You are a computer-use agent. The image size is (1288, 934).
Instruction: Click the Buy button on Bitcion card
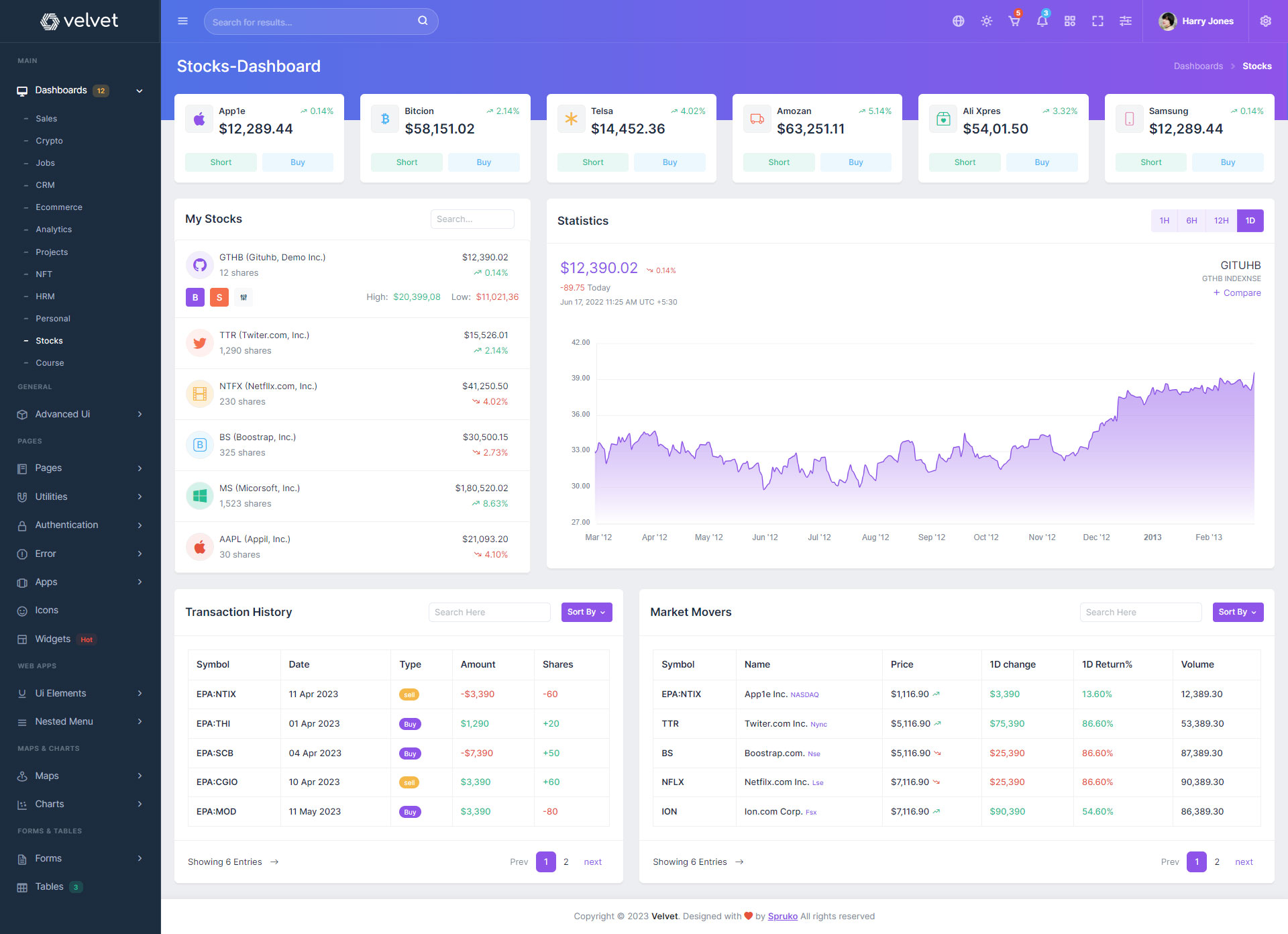[484, 162]
